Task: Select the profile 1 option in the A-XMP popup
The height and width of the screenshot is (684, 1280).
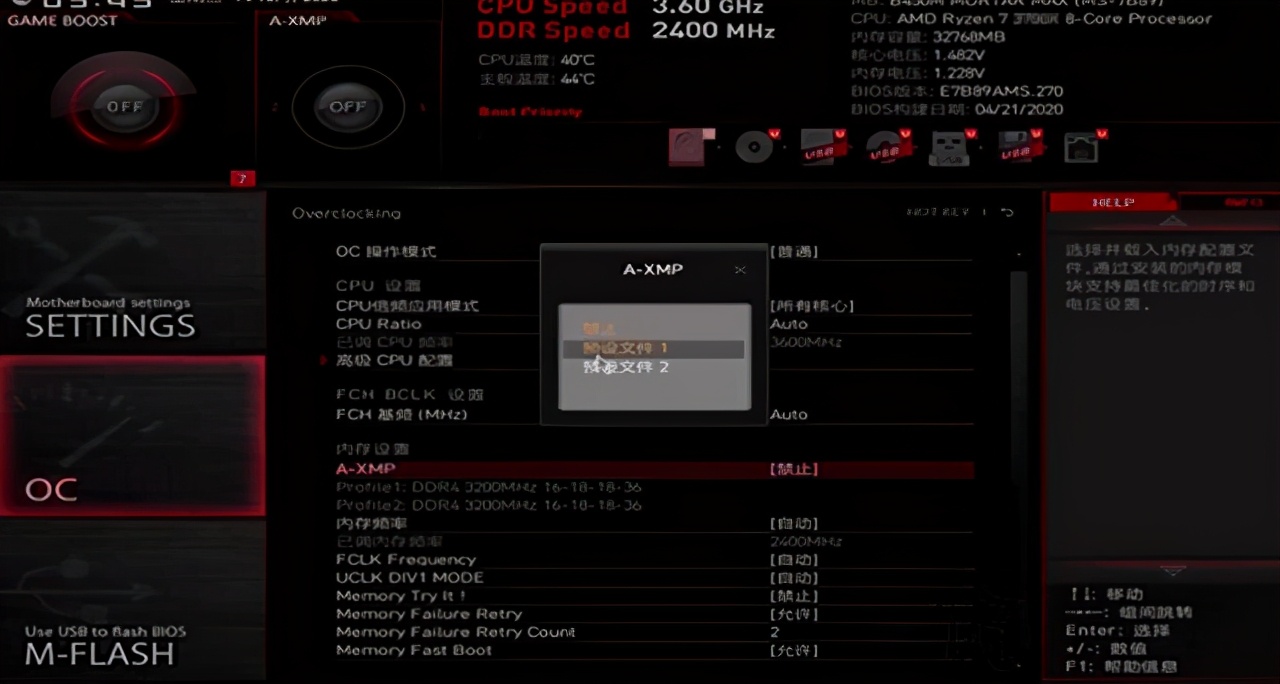Action: 653,348
